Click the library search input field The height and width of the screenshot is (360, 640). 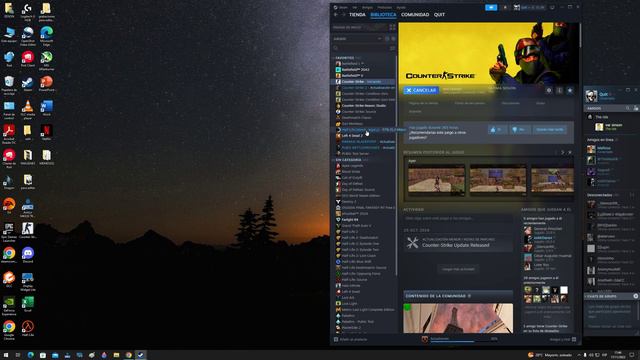[361, 48]
